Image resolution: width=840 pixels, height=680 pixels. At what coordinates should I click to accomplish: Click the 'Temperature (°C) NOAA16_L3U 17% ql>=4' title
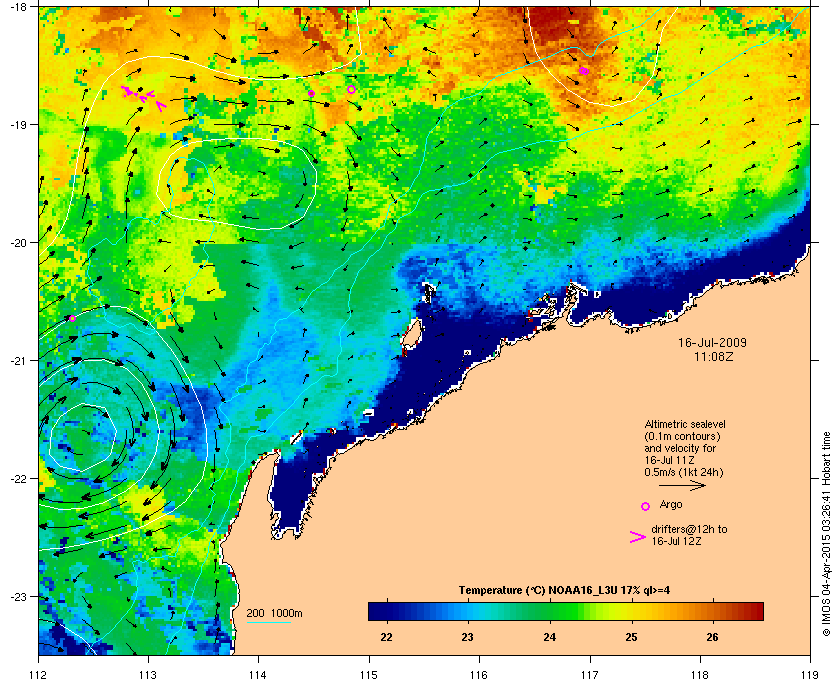(564, 591)
